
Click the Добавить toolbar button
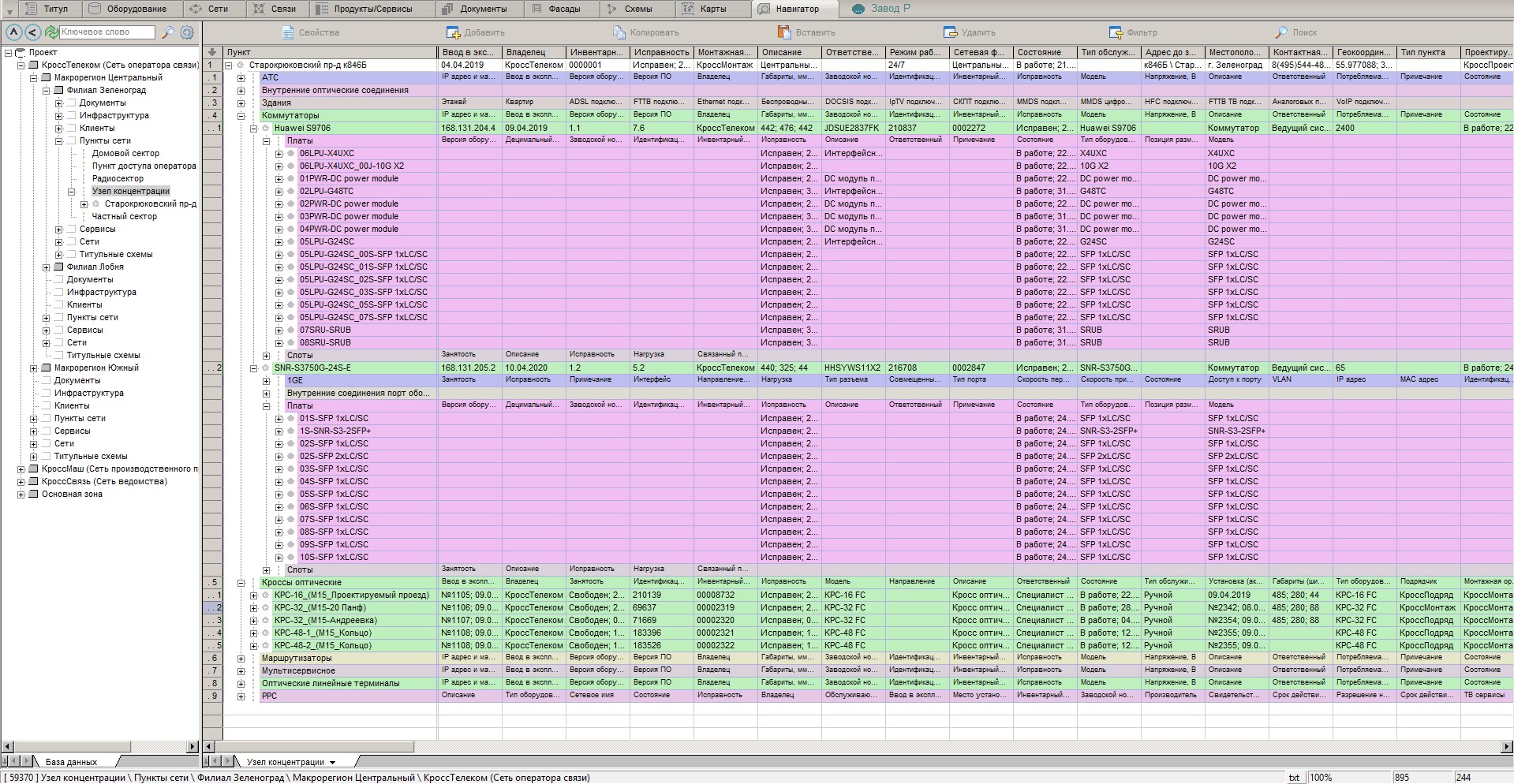point(475,32)
